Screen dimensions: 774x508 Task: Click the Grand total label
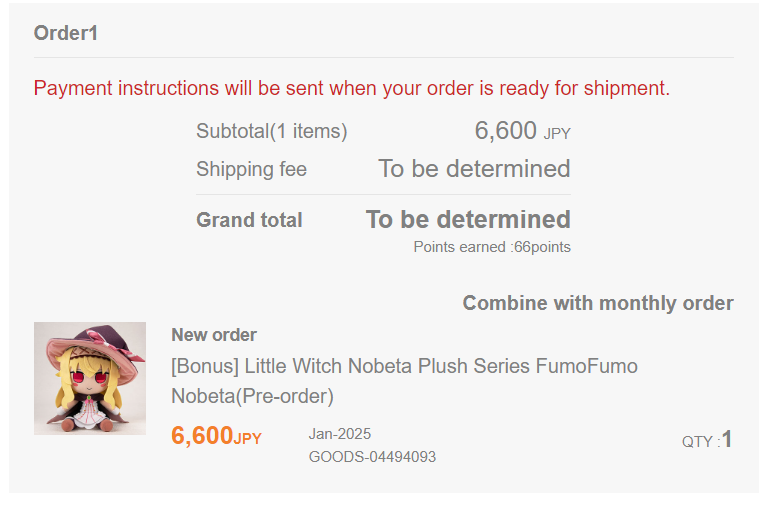point(249,220)
